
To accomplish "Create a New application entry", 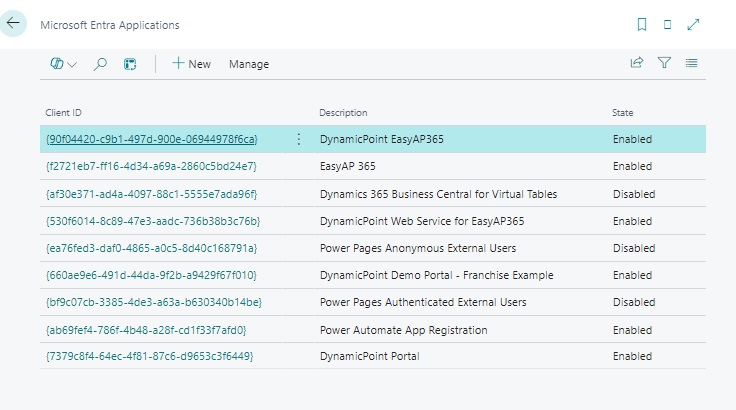I will [192, 64].
